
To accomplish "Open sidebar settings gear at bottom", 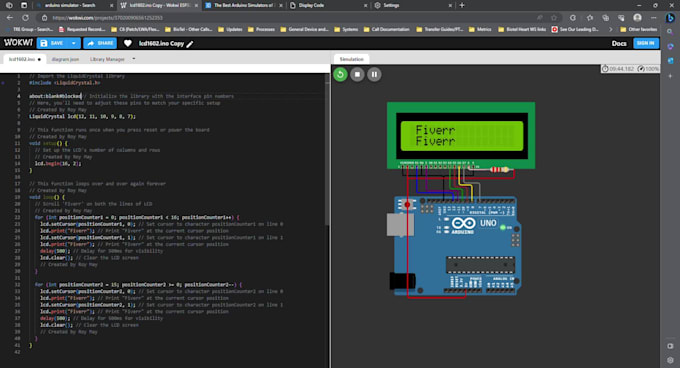I will click(x=670, y=360).
